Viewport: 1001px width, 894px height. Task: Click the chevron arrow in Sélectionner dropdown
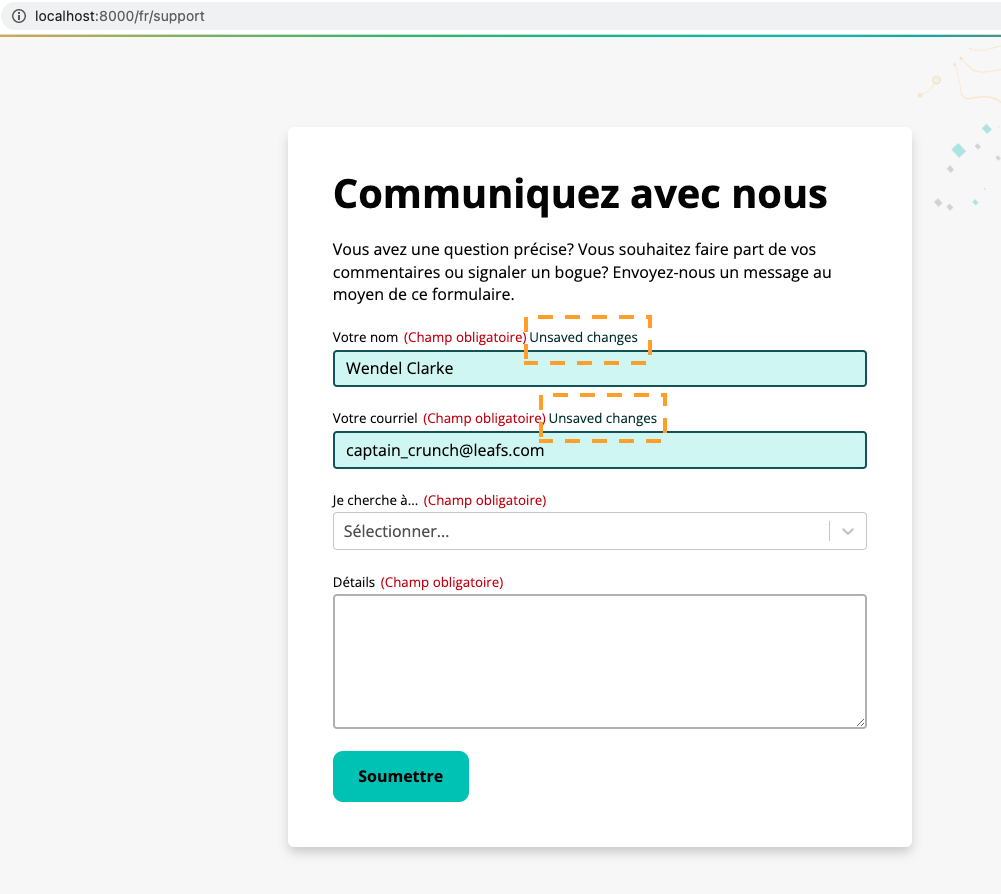(848, 531)
